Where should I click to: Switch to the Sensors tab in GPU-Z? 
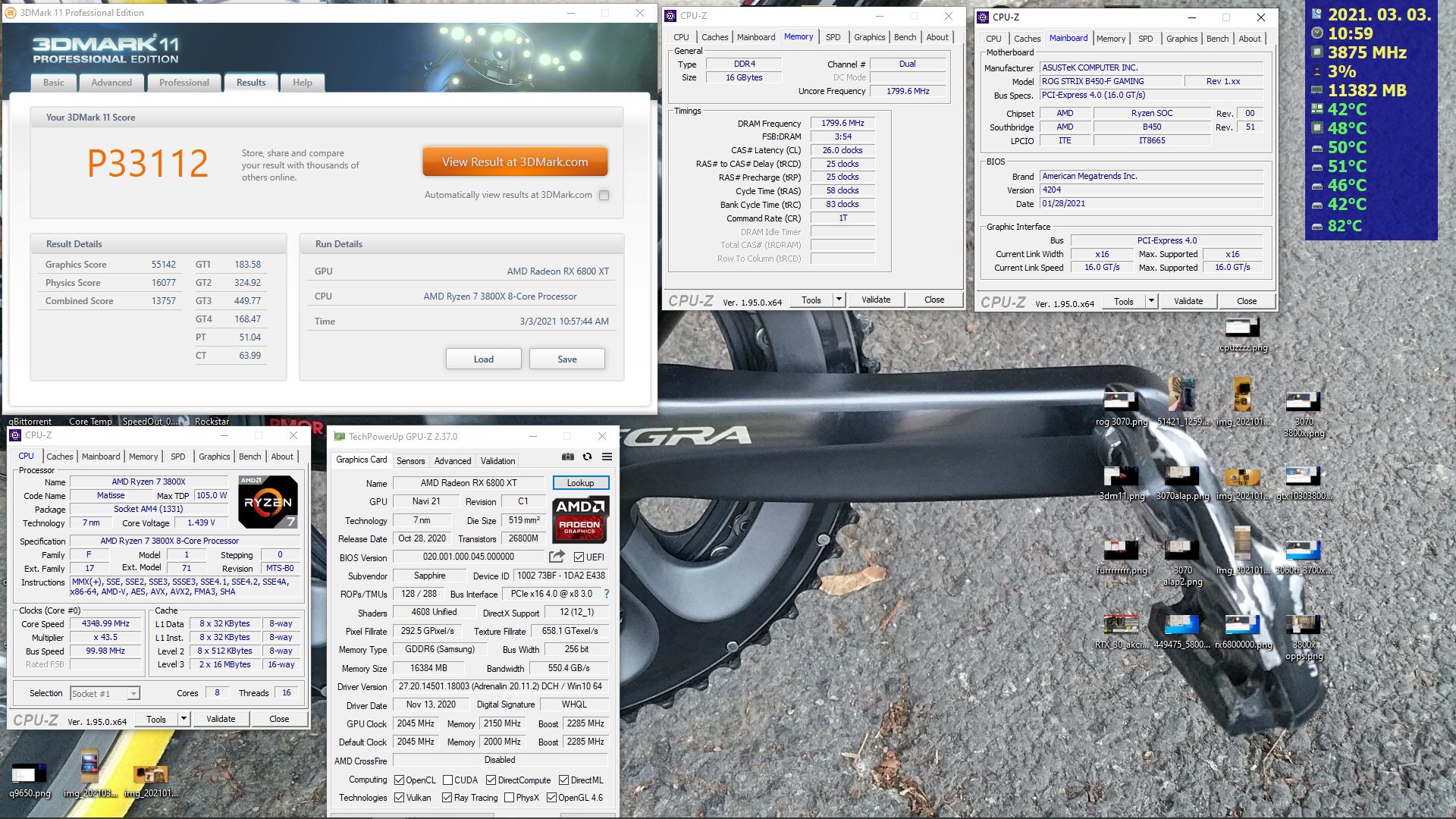[x=410, y=460]
